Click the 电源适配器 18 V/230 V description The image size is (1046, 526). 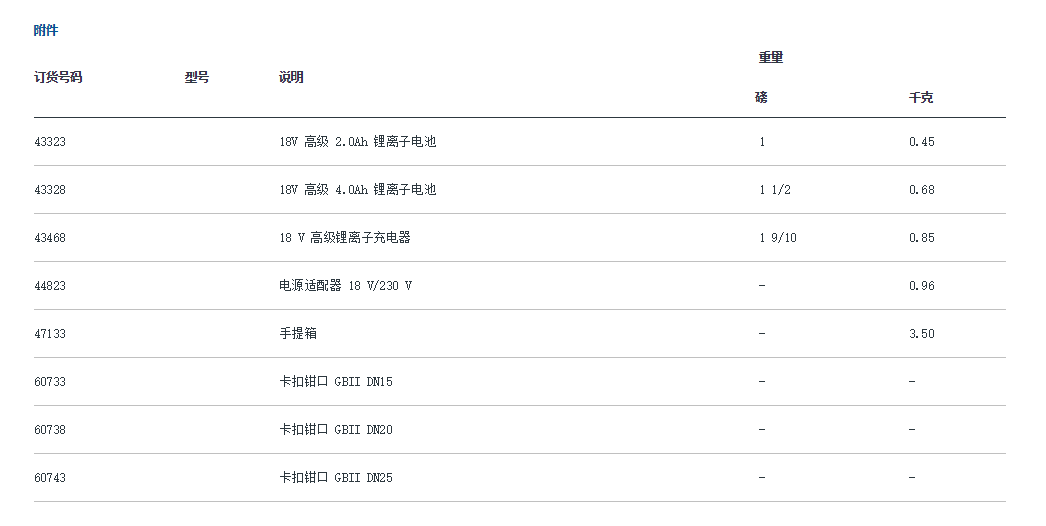pos(345,286)
